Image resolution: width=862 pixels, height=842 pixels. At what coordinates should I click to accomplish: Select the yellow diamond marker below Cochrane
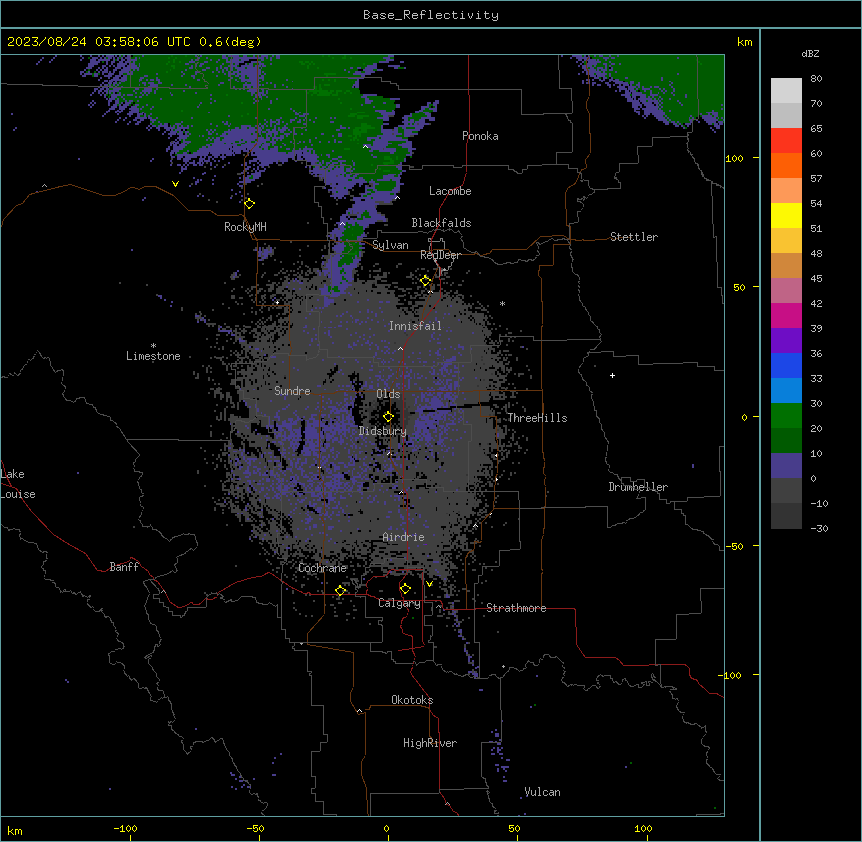coord(340,591)
